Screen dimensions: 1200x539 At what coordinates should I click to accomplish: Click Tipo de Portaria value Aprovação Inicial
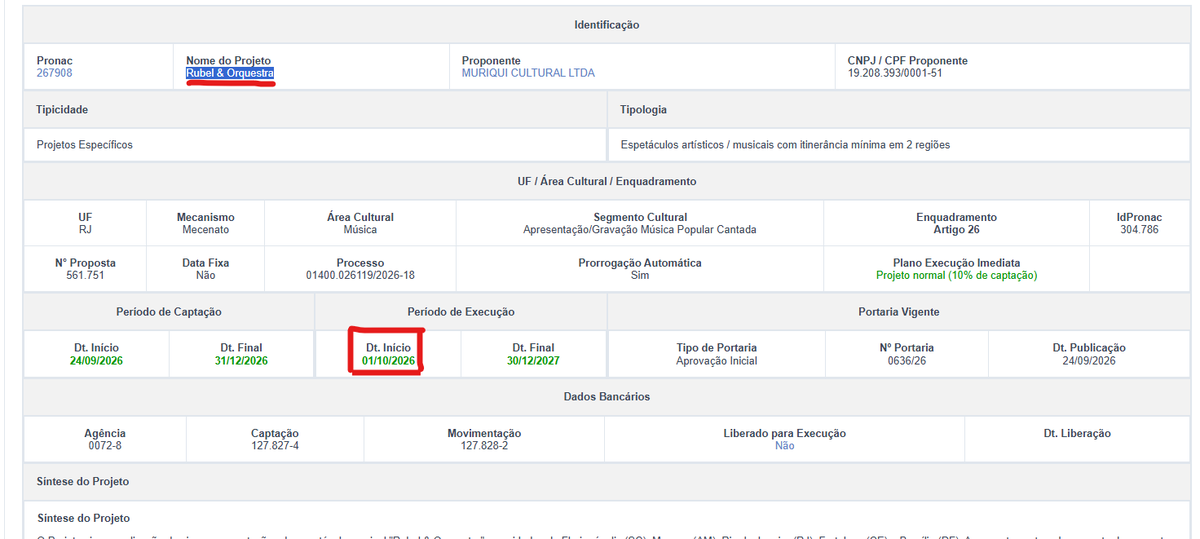click(x=715, y=361)
